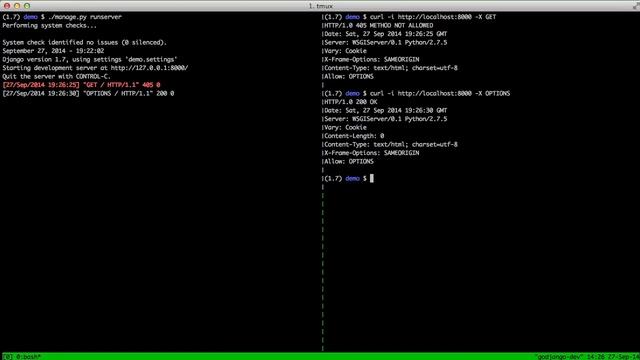Click the 'curl -i http://localhost:8000 -X OPTIONS' command
The width and height of the screenshot is (640, 360).
tap(440, 93)
